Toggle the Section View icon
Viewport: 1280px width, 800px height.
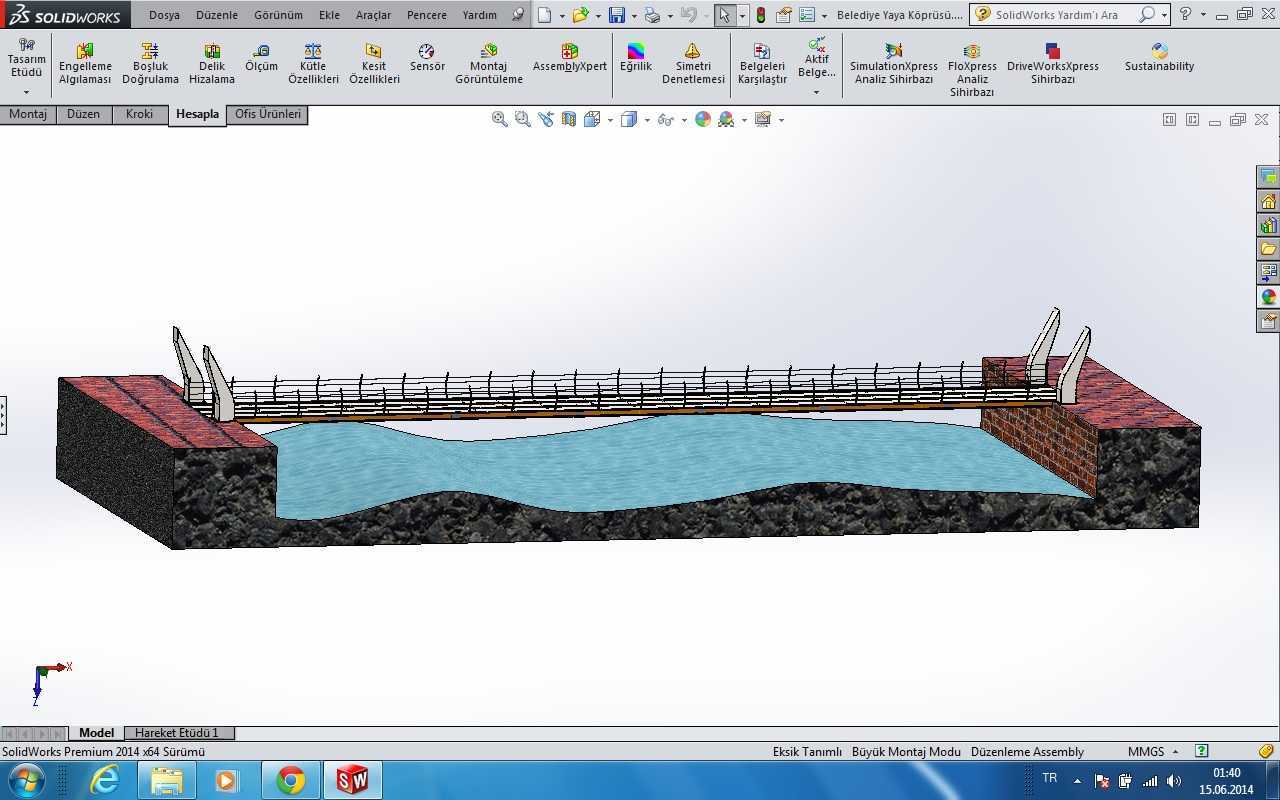click(568, 119)
